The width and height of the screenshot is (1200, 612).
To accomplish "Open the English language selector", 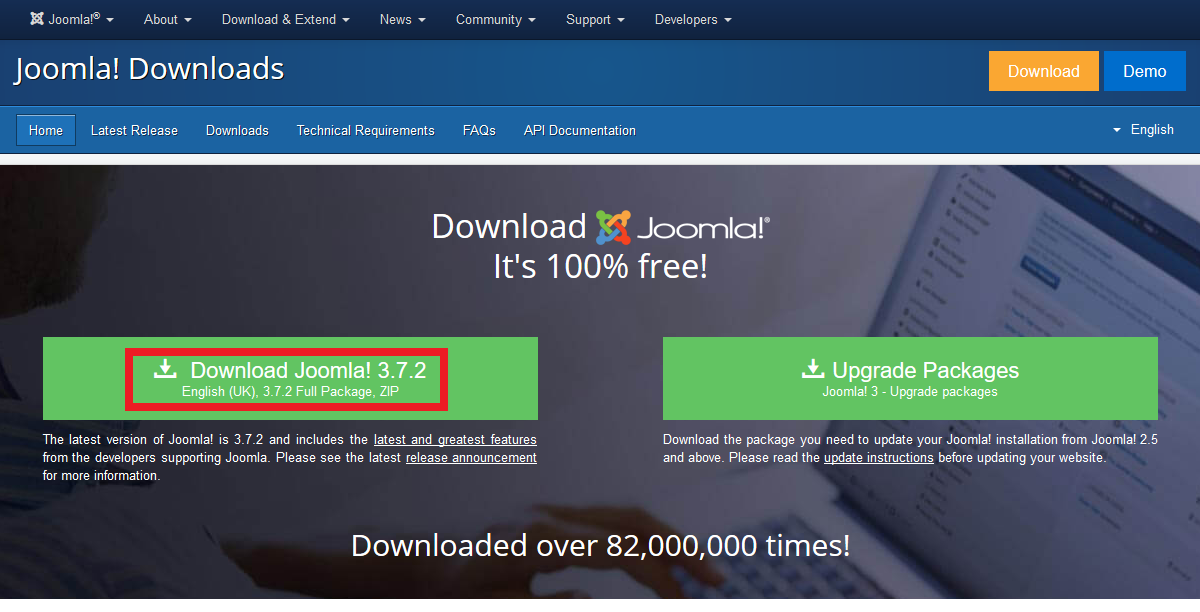I will [x=1143, y=129].
